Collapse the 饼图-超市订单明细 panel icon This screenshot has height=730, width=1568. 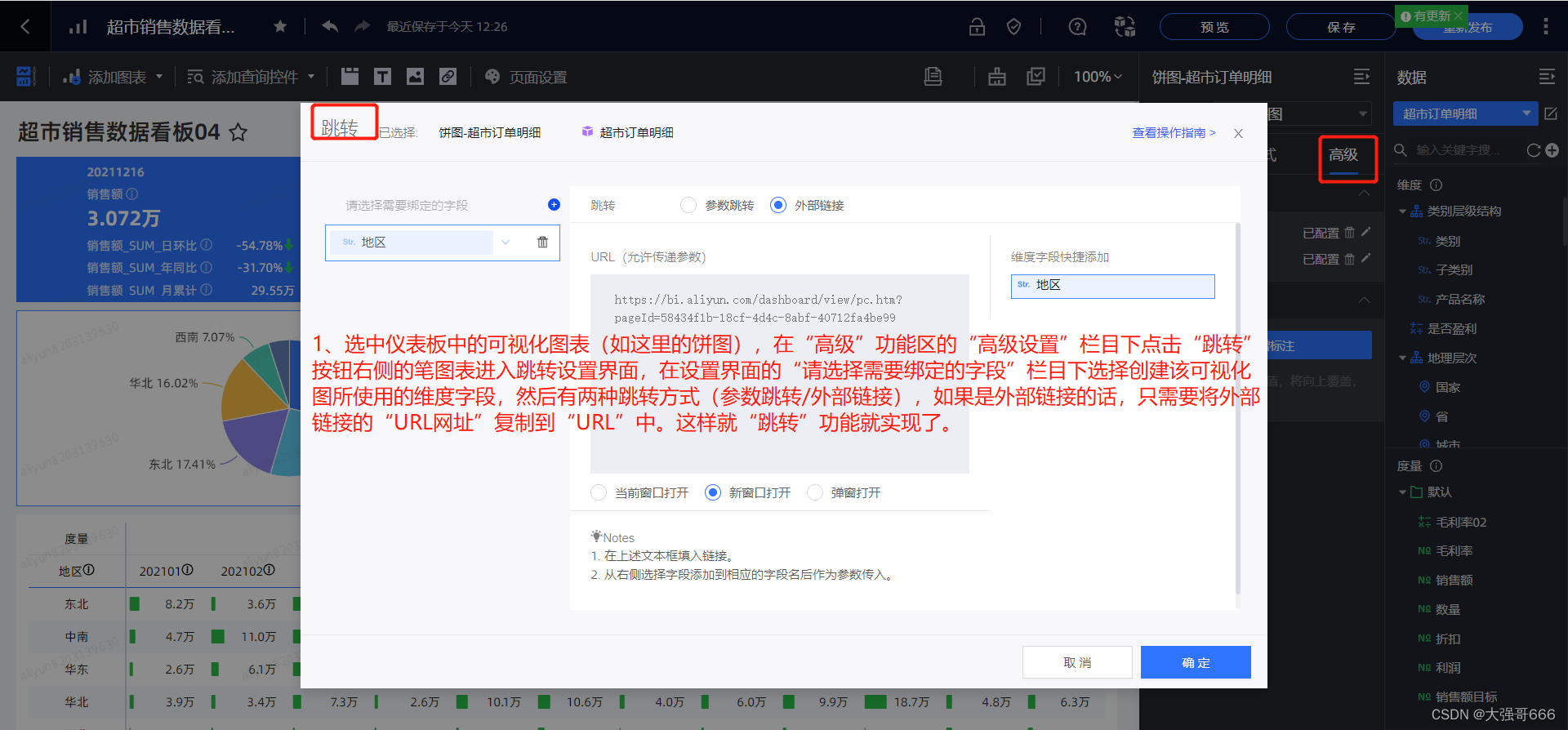(1361, 77)
